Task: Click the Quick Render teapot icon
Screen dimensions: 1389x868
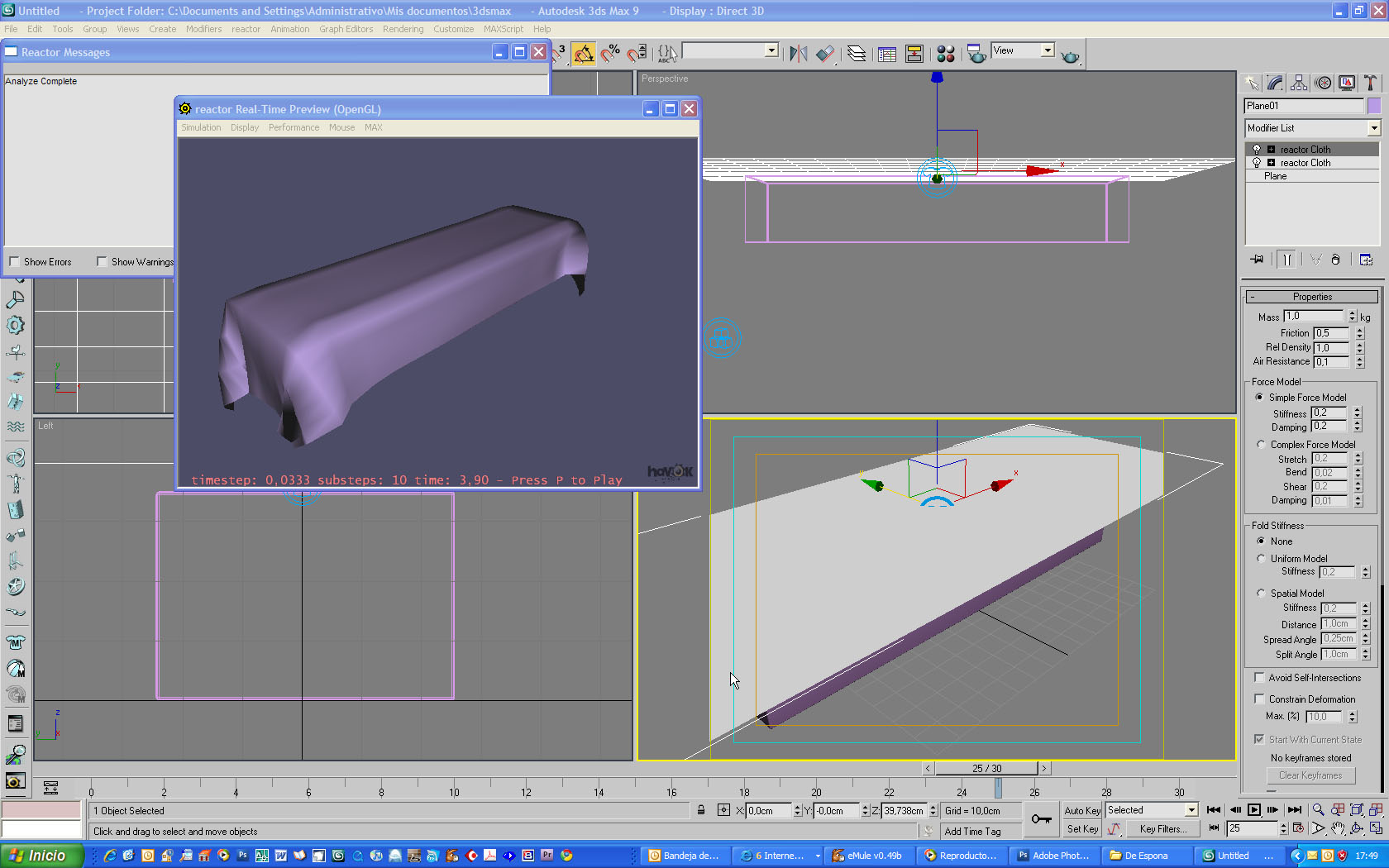Action: click(x=1070, y=55)
